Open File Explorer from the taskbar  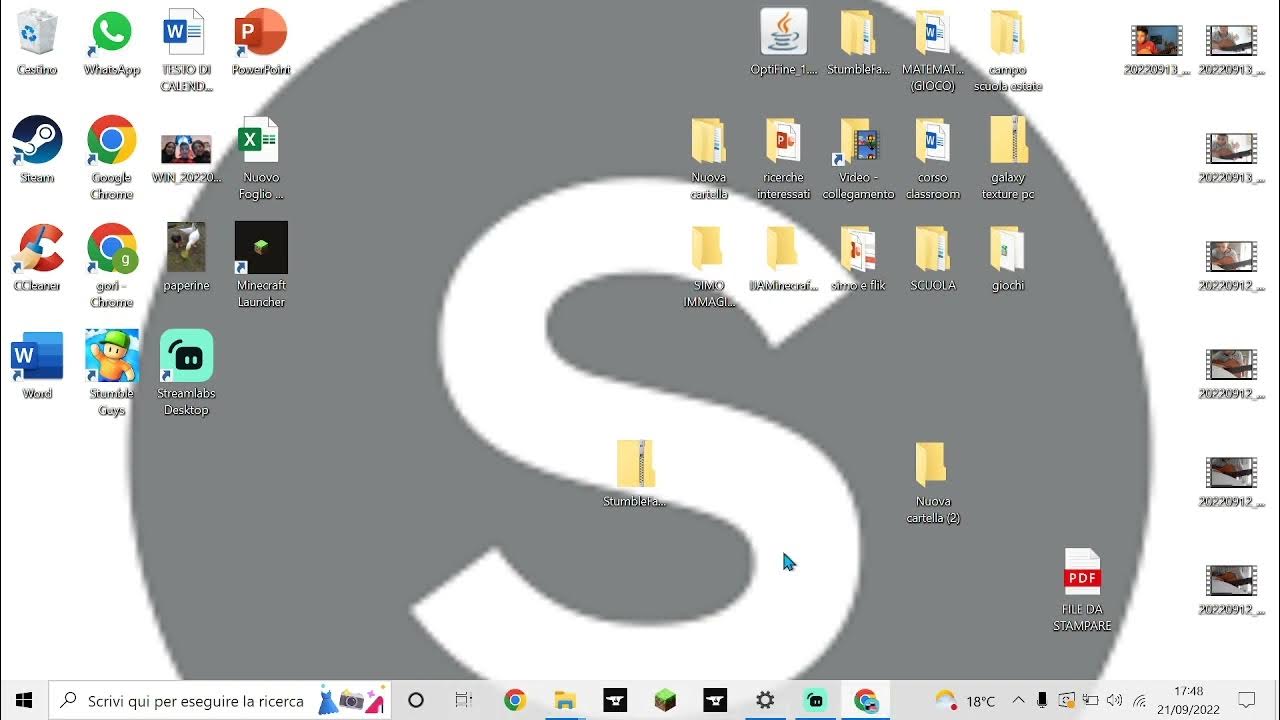point(565,700)
